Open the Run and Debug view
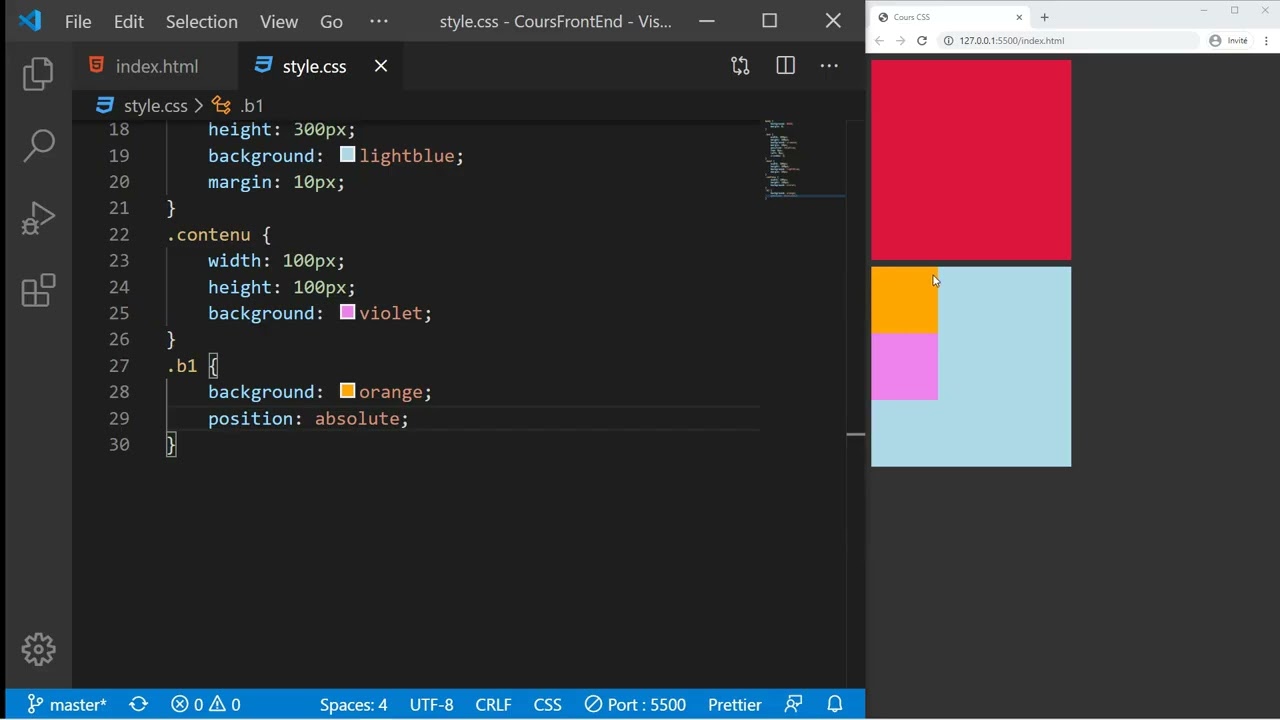This screenshot has height=720, width=1280. (x=38, y=219)
